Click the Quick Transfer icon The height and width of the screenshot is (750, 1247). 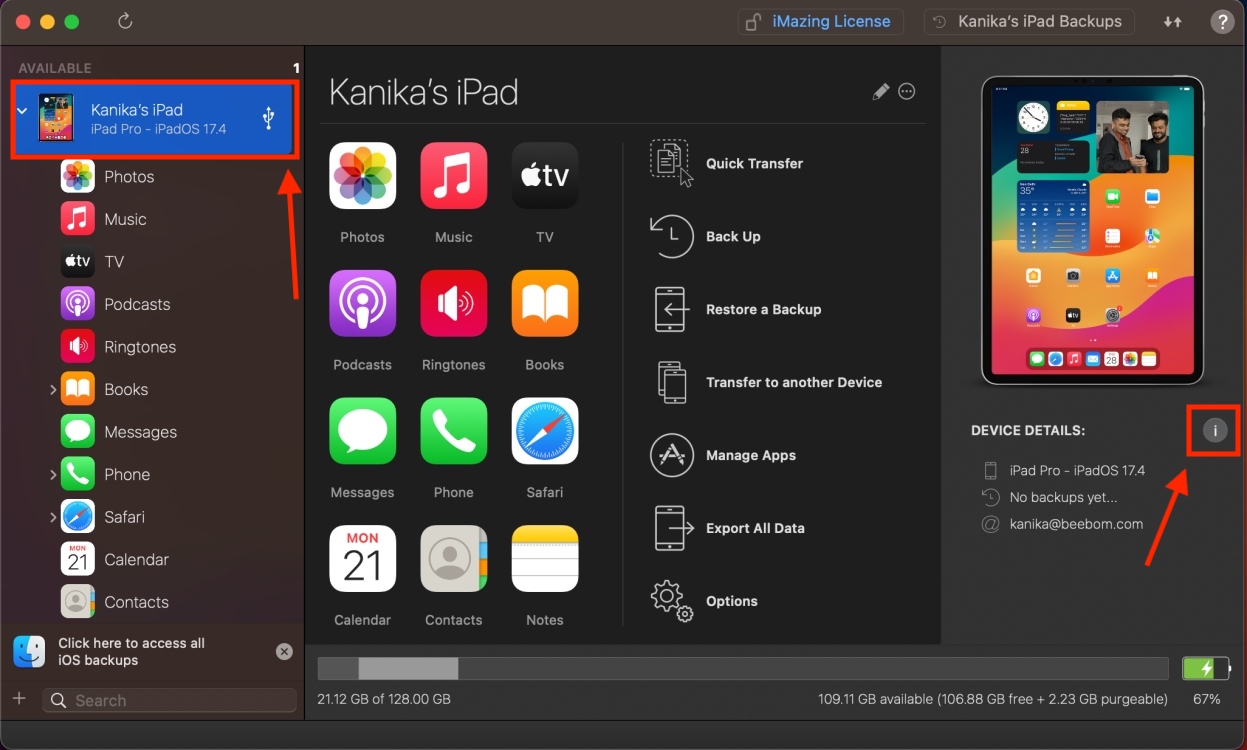(671, 162)
